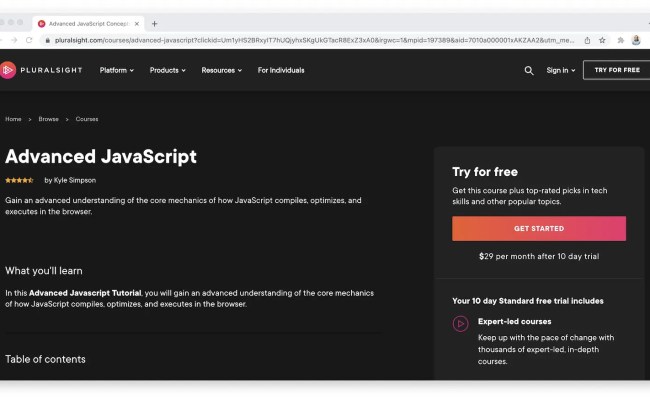This screenshot has width=650, height=400.
Task: Click the browser forward arrow
Action: 14,40
